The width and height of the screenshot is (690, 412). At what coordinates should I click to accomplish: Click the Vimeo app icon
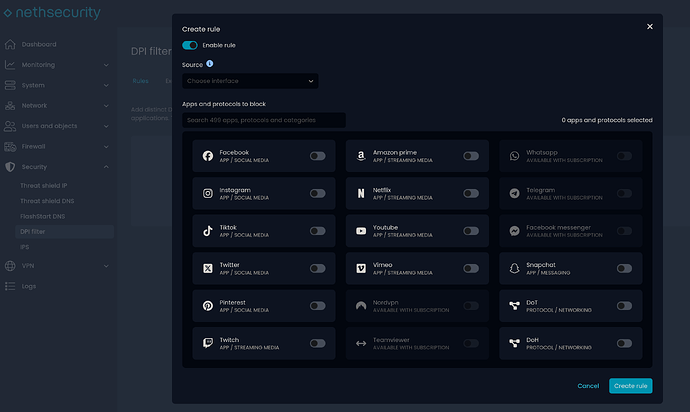[x=361, y=268]
